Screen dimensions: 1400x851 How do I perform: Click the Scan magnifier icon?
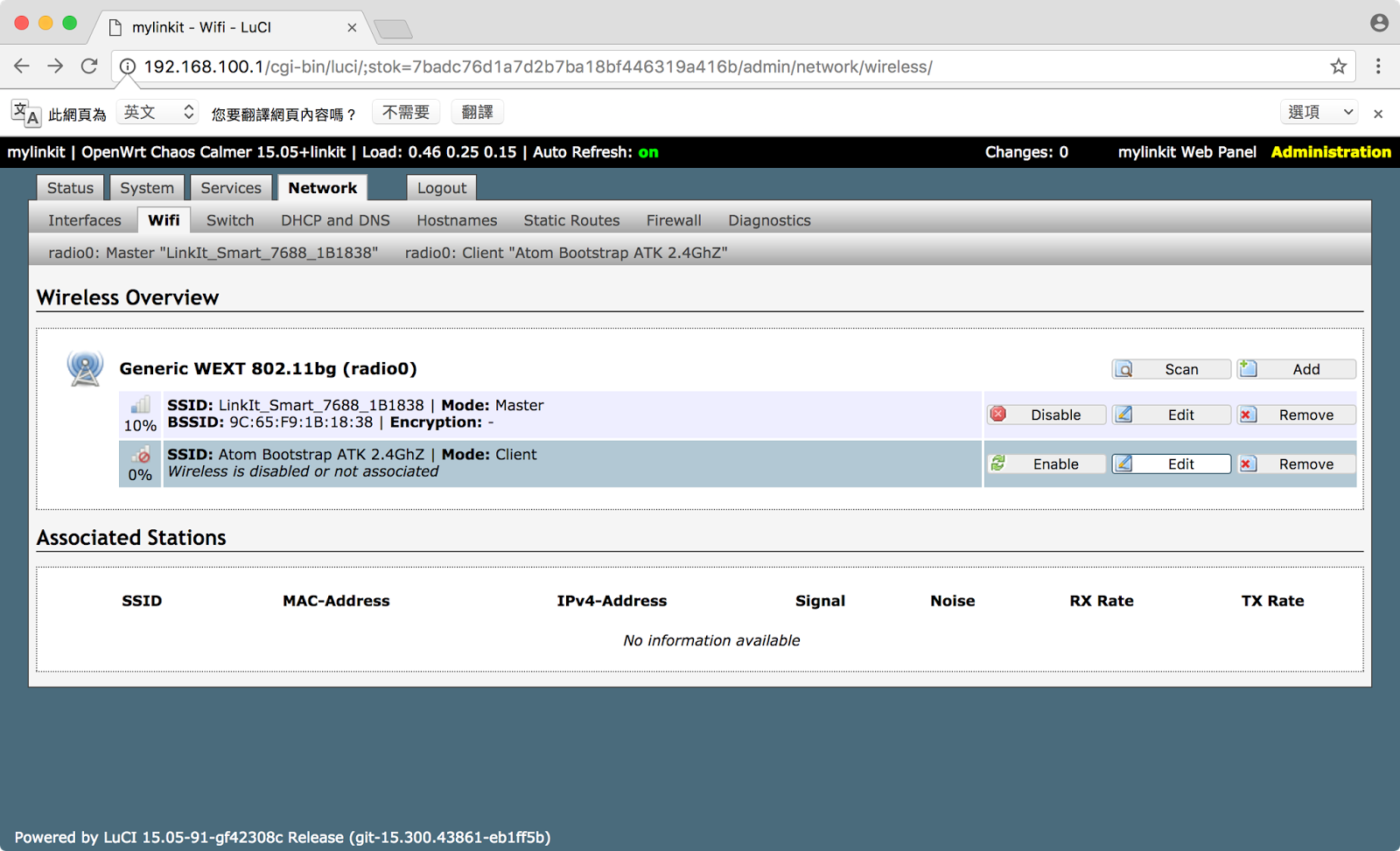coord(1125,368)
